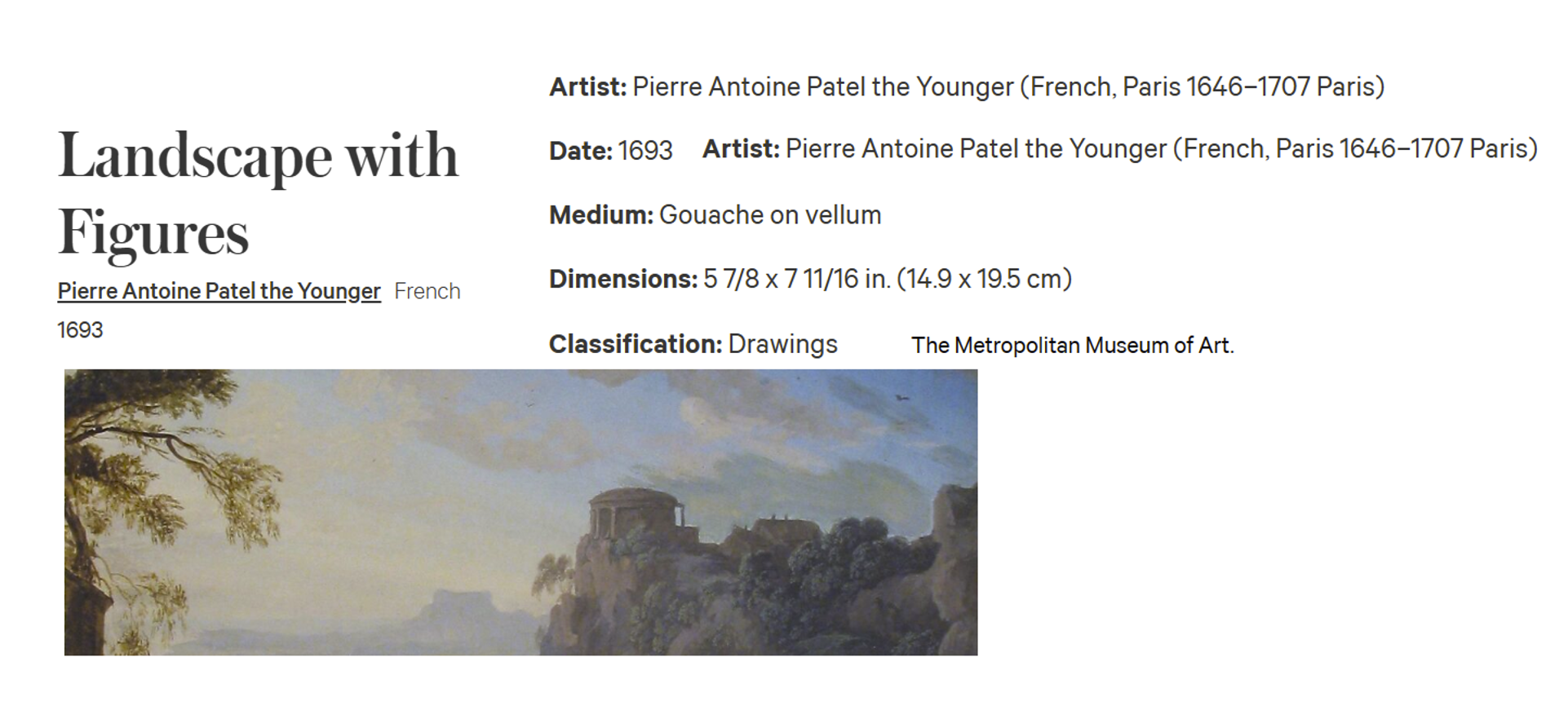The width and height of the screenshot is (1568, 715).
Task: Click the word Figures in the title heading
Action: (153, 233)
